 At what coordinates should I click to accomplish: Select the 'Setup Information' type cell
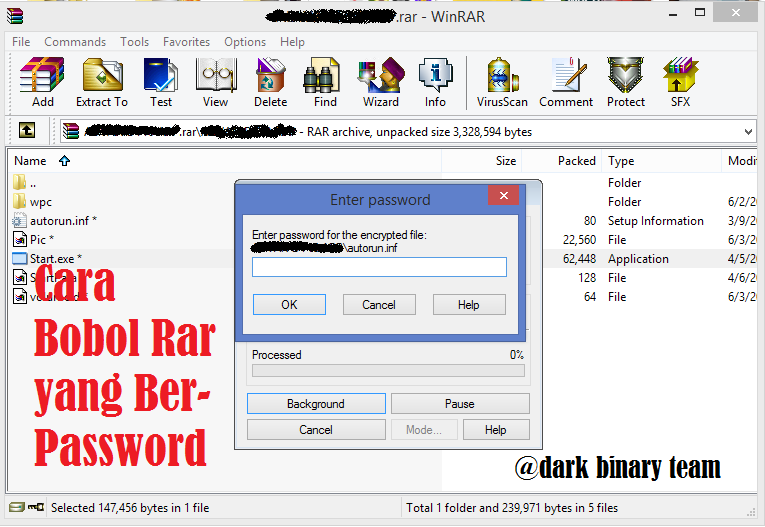(656, 221)
